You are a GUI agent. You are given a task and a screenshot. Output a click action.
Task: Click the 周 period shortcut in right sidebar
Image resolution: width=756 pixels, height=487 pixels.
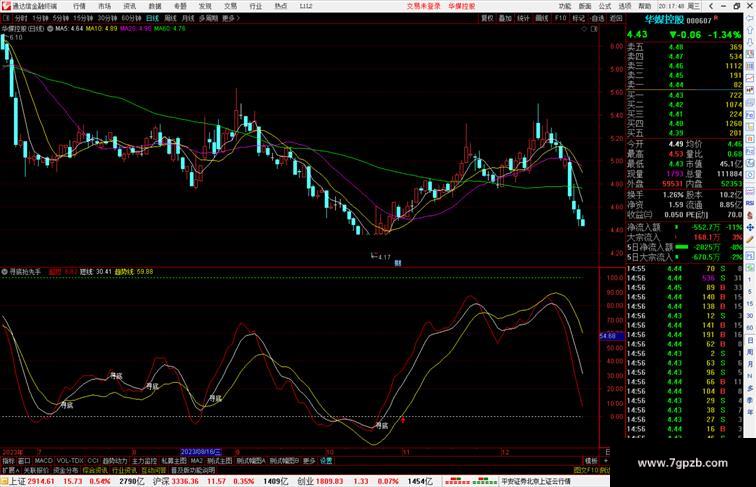coord(750,352)
